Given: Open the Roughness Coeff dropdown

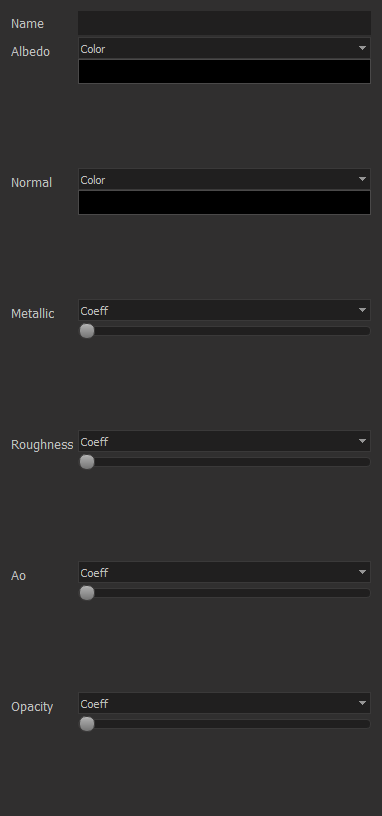Looking at the screenshot, I should pyautogui.click(x=224, y=441).
